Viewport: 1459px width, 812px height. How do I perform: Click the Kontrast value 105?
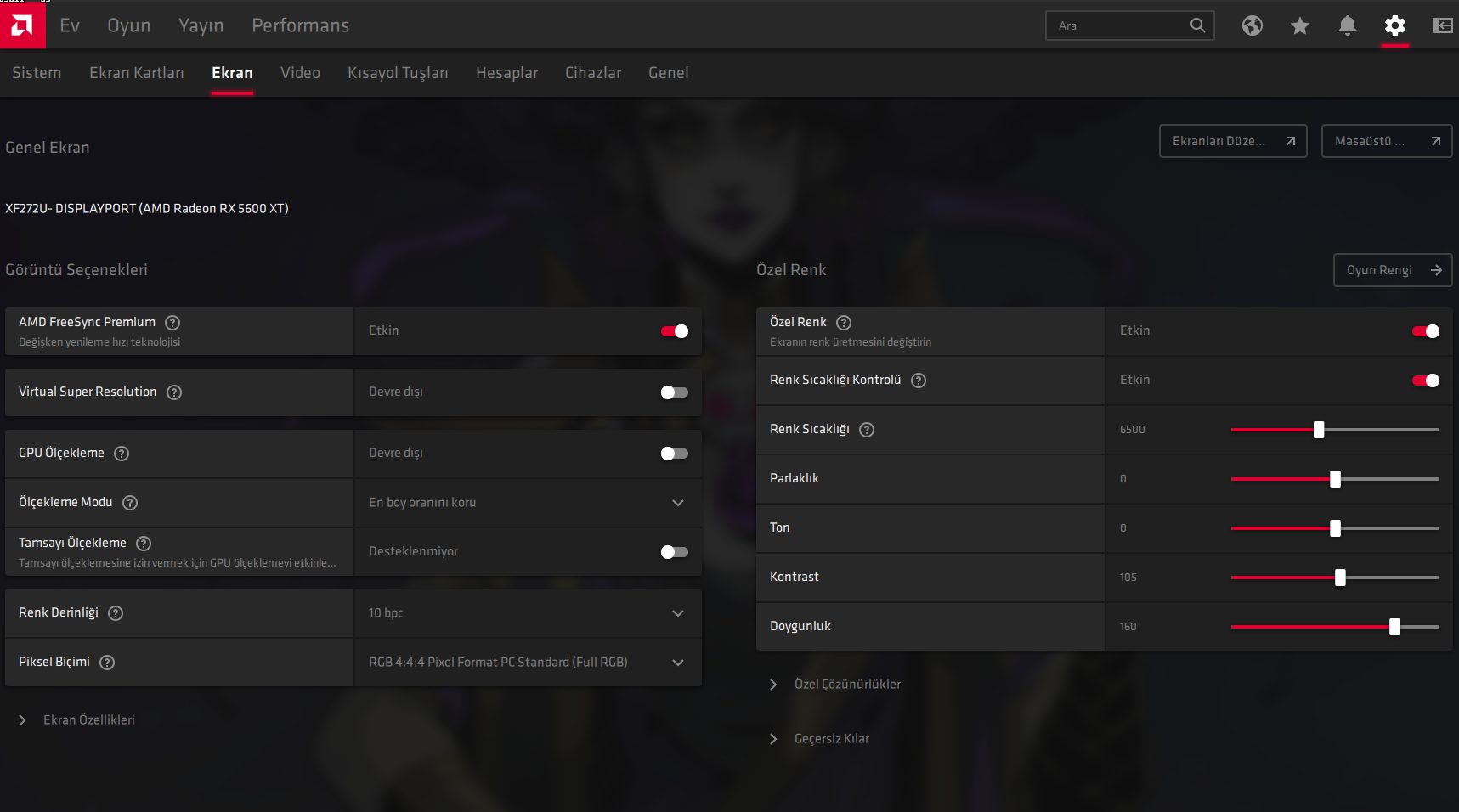click(x=1128, y=578)
